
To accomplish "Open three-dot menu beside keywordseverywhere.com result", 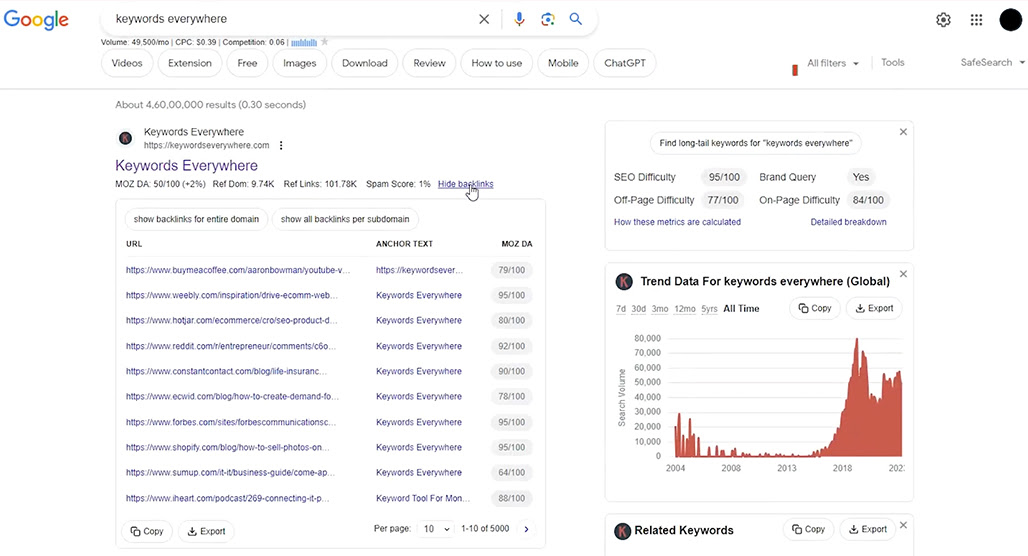I will (281, 146).
